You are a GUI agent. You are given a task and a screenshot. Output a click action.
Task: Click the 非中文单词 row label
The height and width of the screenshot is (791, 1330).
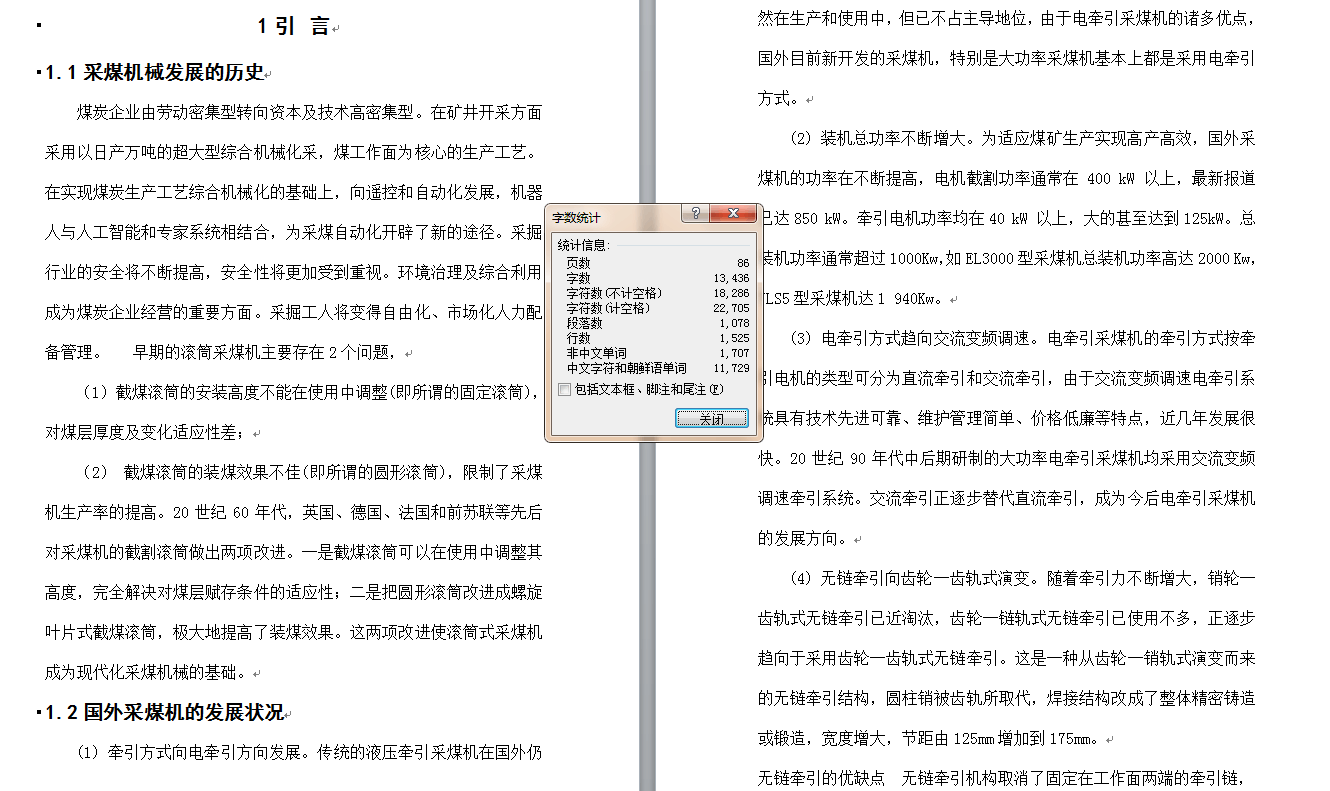pyautogui.click(x=596, y=353)
